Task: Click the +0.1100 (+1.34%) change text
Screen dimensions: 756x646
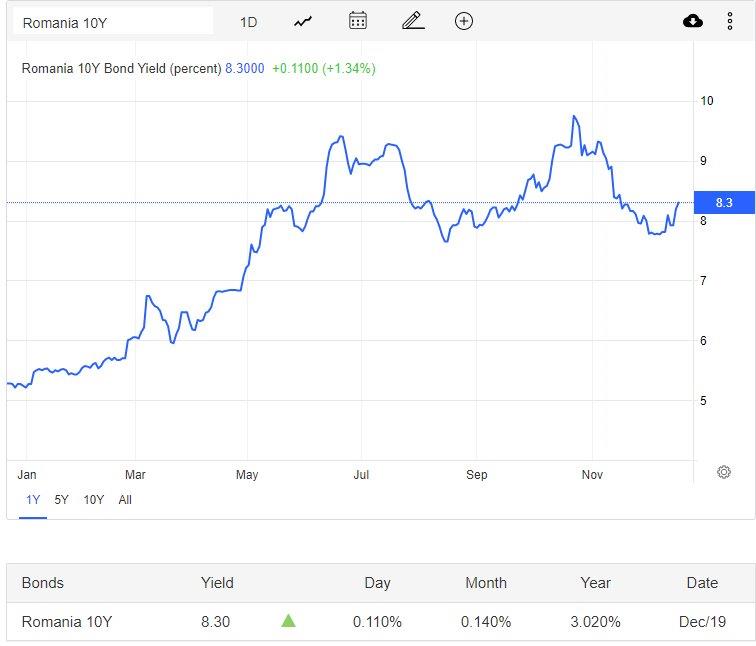Action: (x=324, y=68)
